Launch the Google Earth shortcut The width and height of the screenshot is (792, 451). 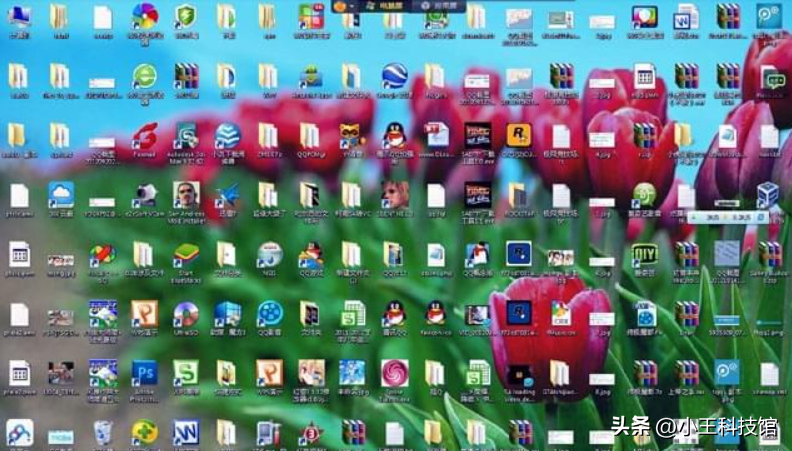coord(393,76)
